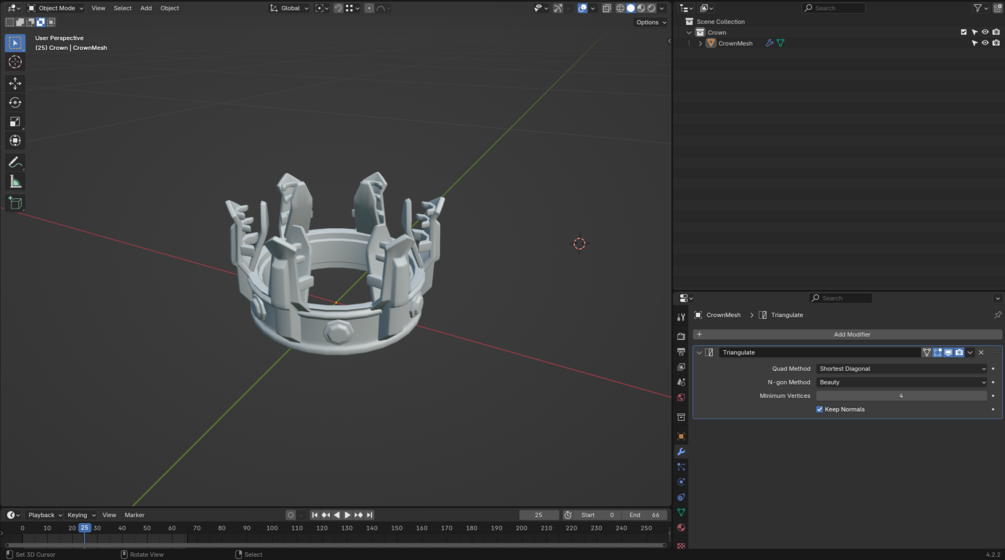This screenshot has width=1005, height=560.
Task: Toggle Crown collection exclude checkbox
Action: [x=963, y=32]
